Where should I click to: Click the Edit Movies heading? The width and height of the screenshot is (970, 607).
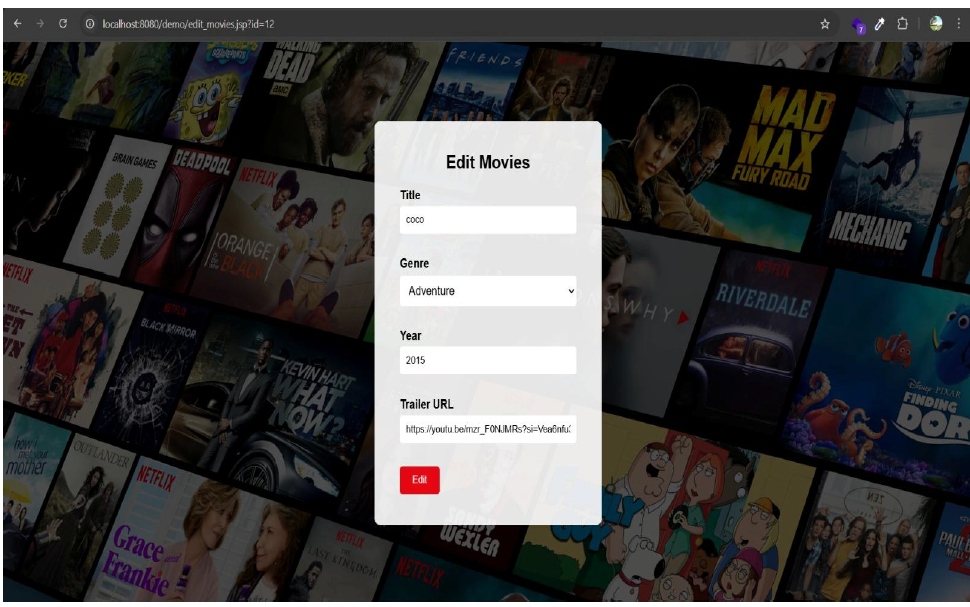[487, 162]
